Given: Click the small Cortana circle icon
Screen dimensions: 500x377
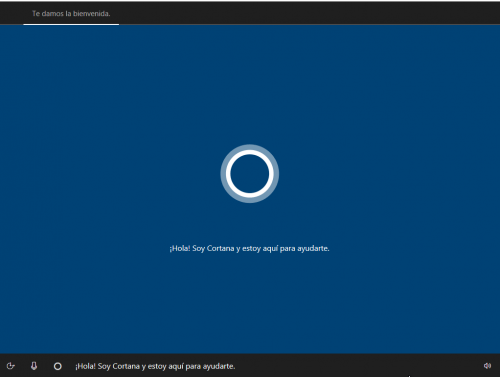Looking at the screenshot, I should [x=58, y=366].
